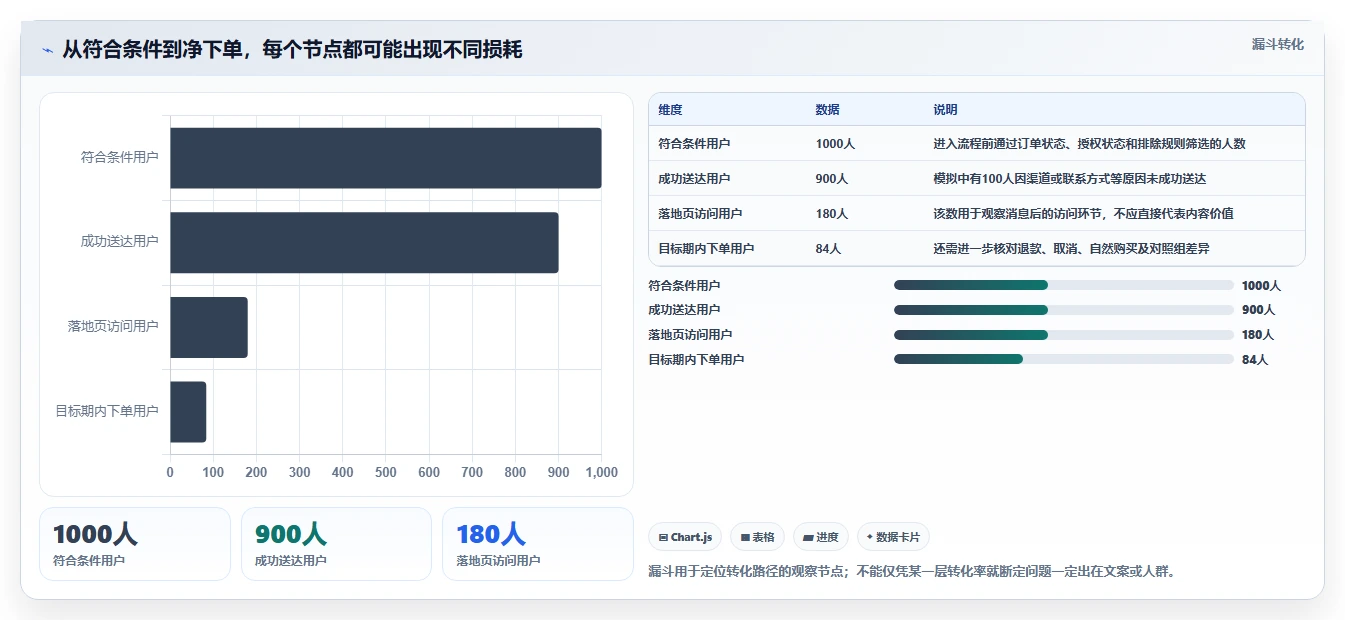This screenshot has height=620, width=1345.
Task: Click 落地页访问用户 label in the progress list
Action: (x=690, y=335)
